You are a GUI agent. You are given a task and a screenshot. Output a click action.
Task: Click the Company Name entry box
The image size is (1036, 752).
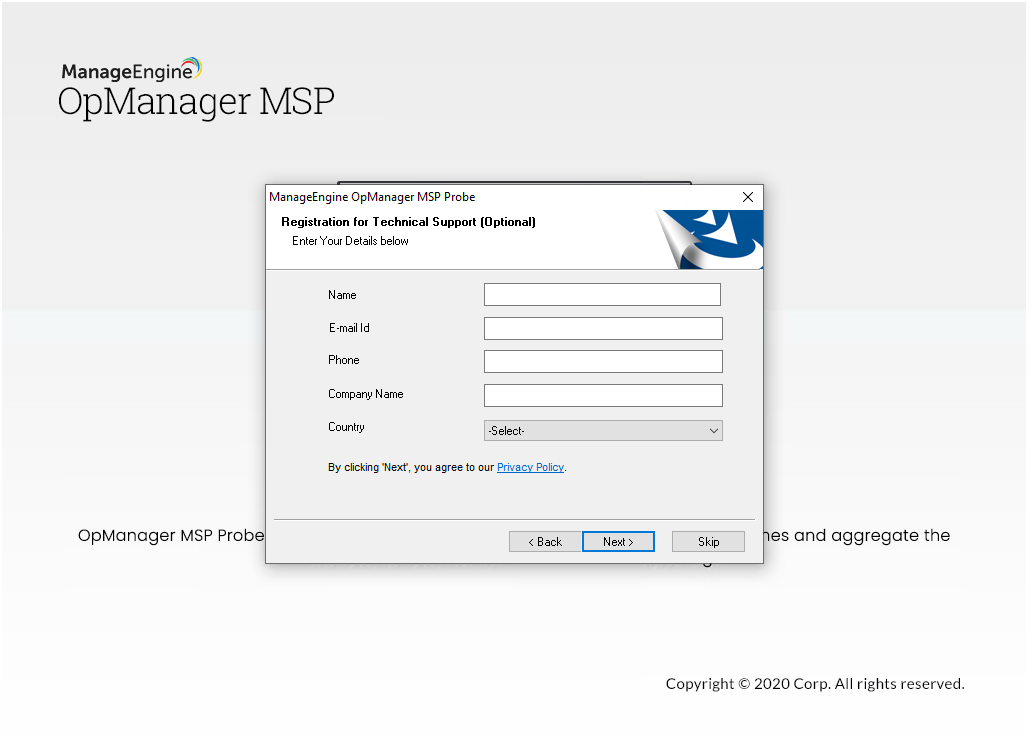(602, 395)
